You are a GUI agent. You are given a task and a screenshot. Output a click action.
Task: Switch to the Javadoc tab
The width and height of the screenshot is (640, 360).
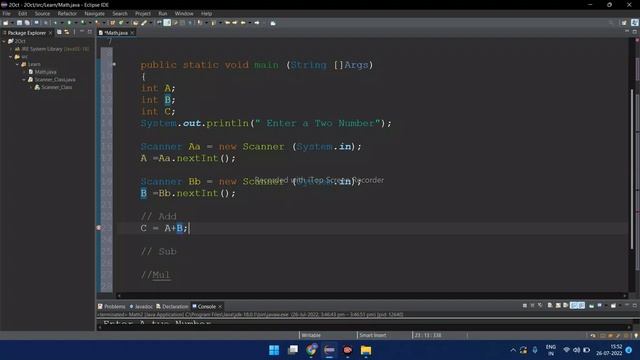141,307
